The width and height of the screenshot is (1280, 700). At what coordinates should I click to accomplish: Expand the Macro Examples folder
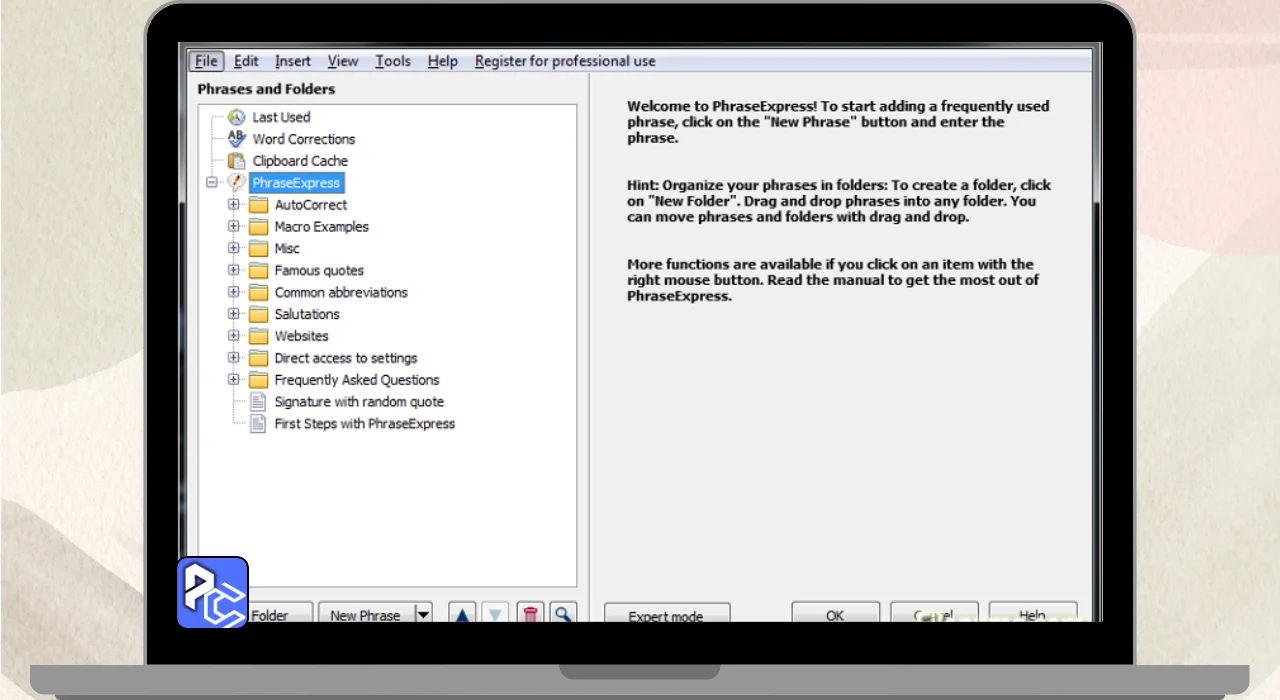point(234,226)
